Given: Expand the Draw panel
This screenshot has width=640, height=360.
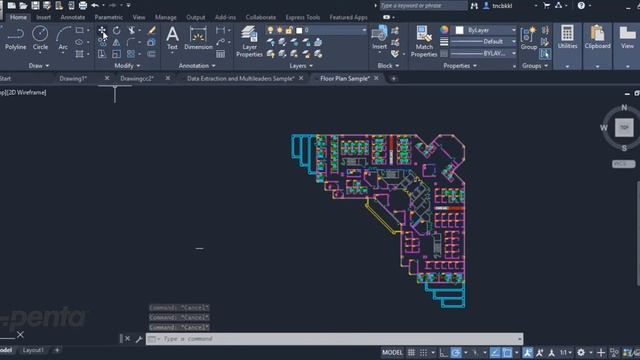Looking at the screenshot, I should [39, 66].
